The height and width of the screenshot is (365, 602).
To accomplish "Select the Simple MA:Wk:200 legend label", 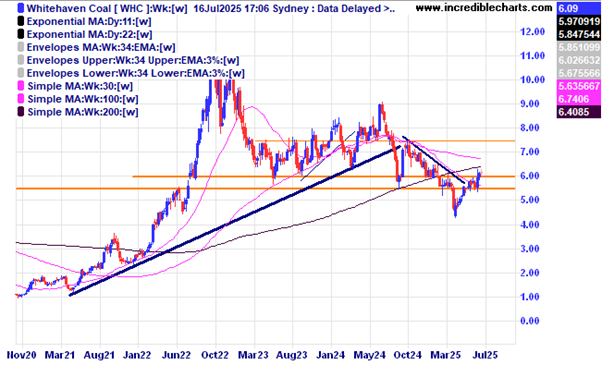I will (x=83, y=112).
